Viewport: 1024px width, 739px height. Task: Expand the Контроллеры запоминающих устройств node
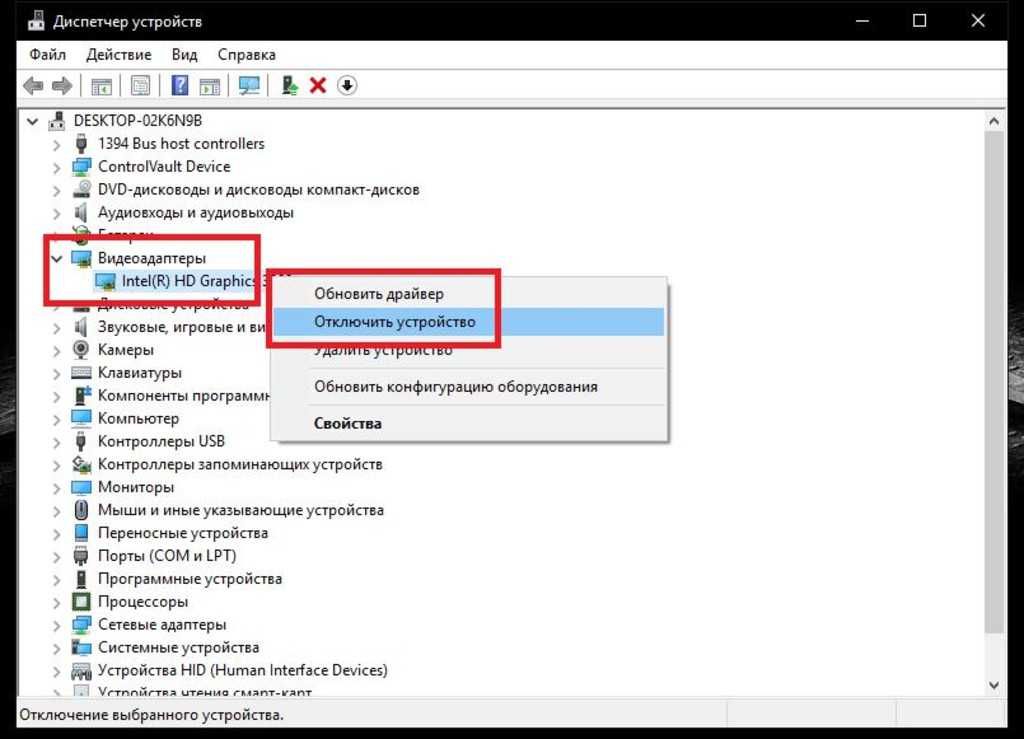(x=57, y=465)
